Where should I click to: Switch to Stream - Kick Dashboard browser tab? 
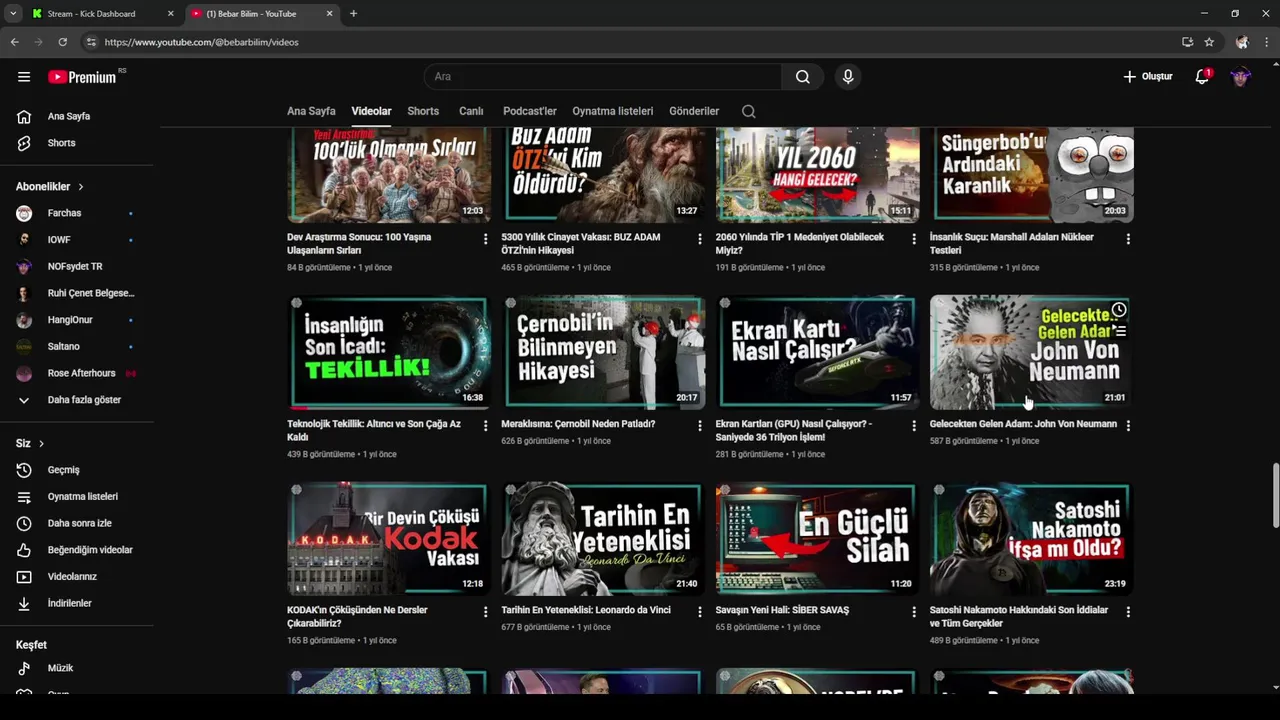point(102,14)
